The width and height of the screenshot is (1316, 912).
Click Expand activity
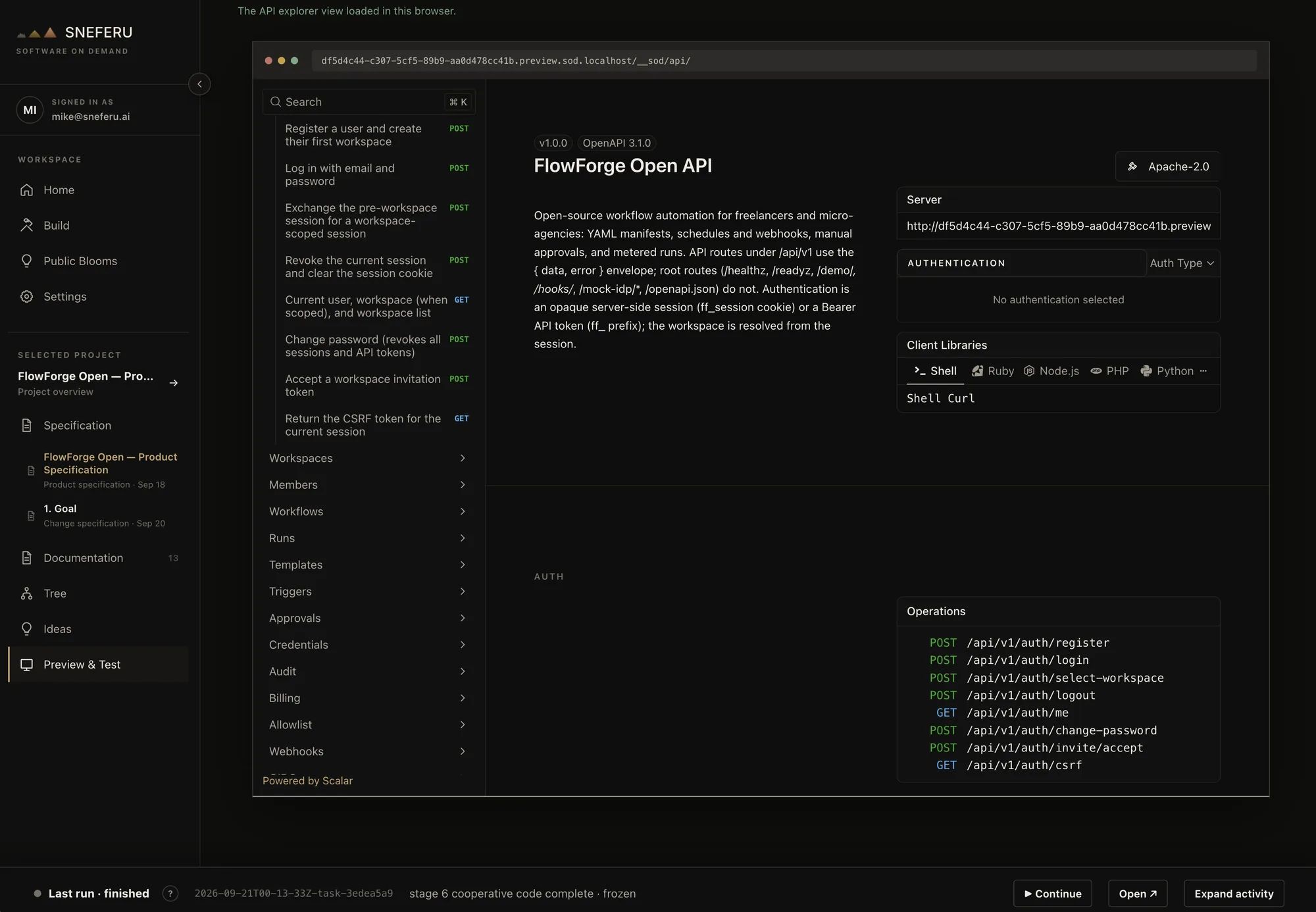pos(1234,894)
